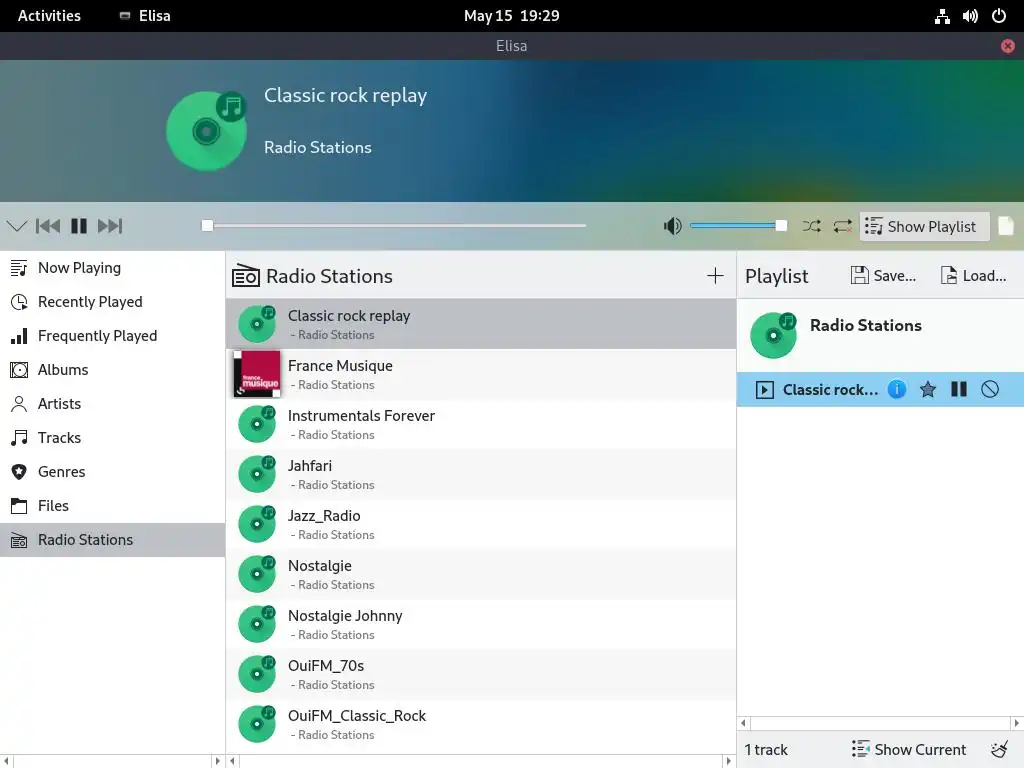Open the Elisa app menu in top bar
Image resolution: width=1024 pixels, height=768 pixels.
(145, 16)
